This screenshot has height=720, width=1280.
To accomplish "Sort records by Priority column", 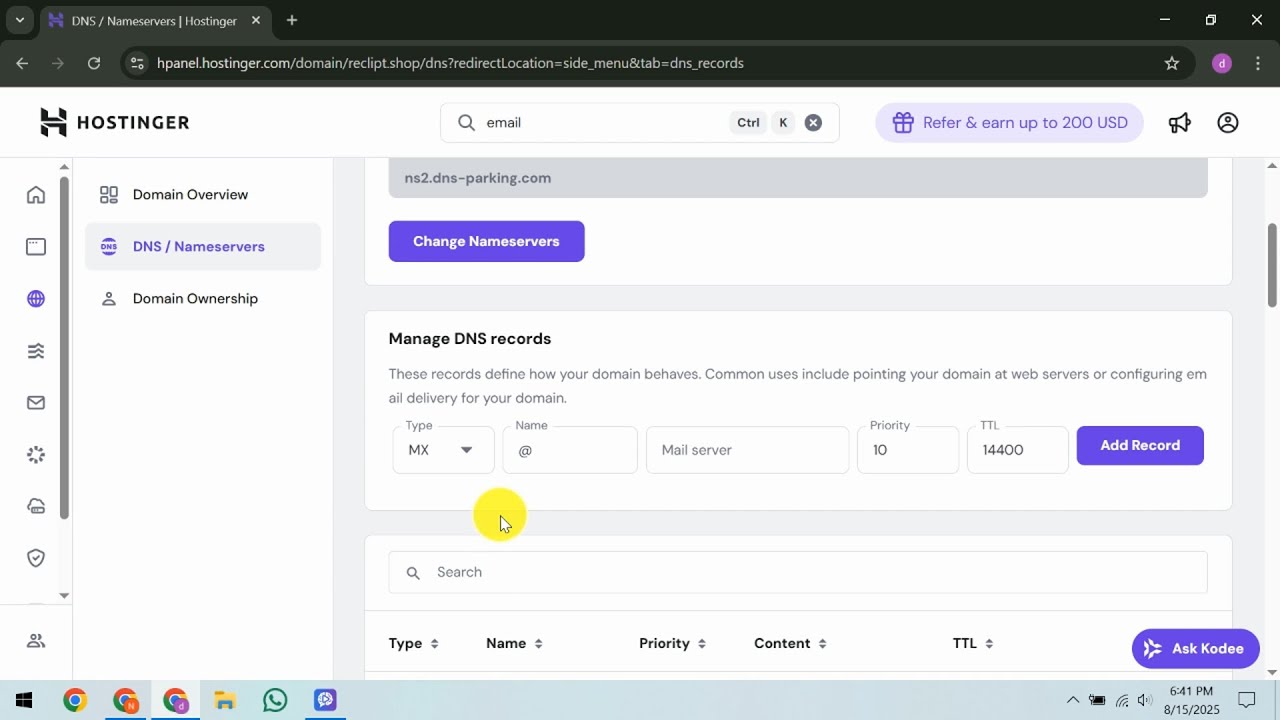I will pos(672,643).
